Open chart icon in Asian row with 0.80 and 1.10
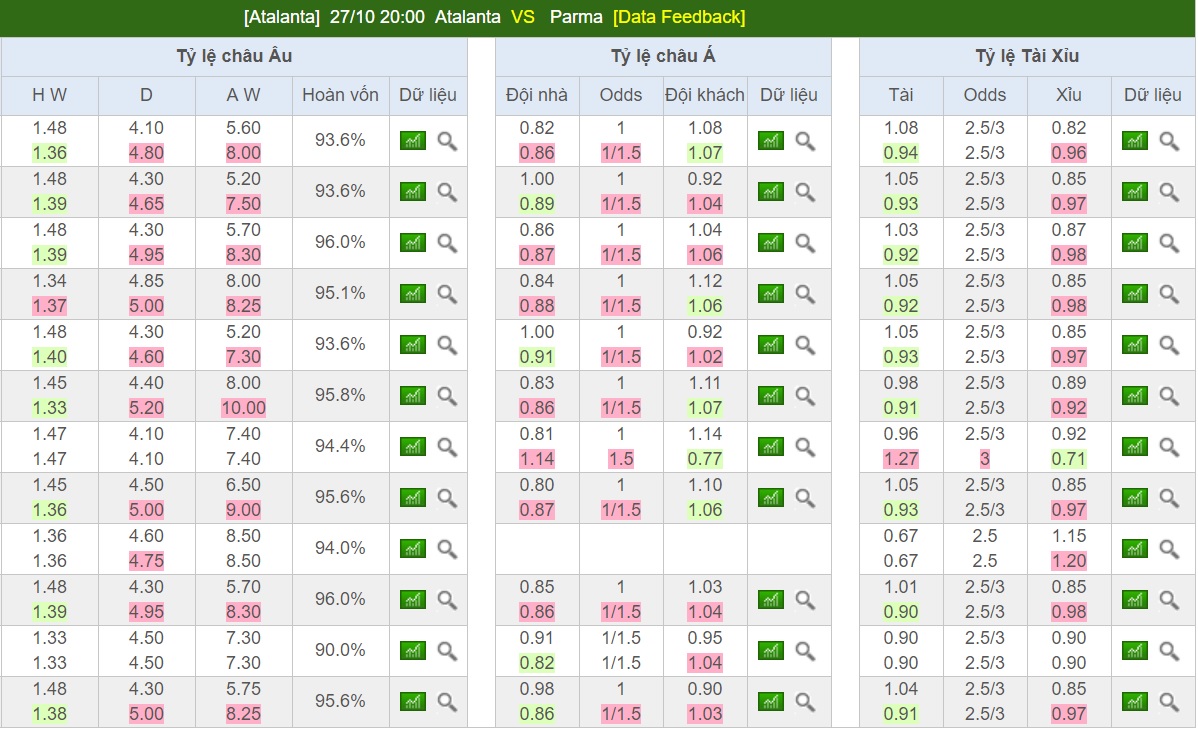 (771, 498)
